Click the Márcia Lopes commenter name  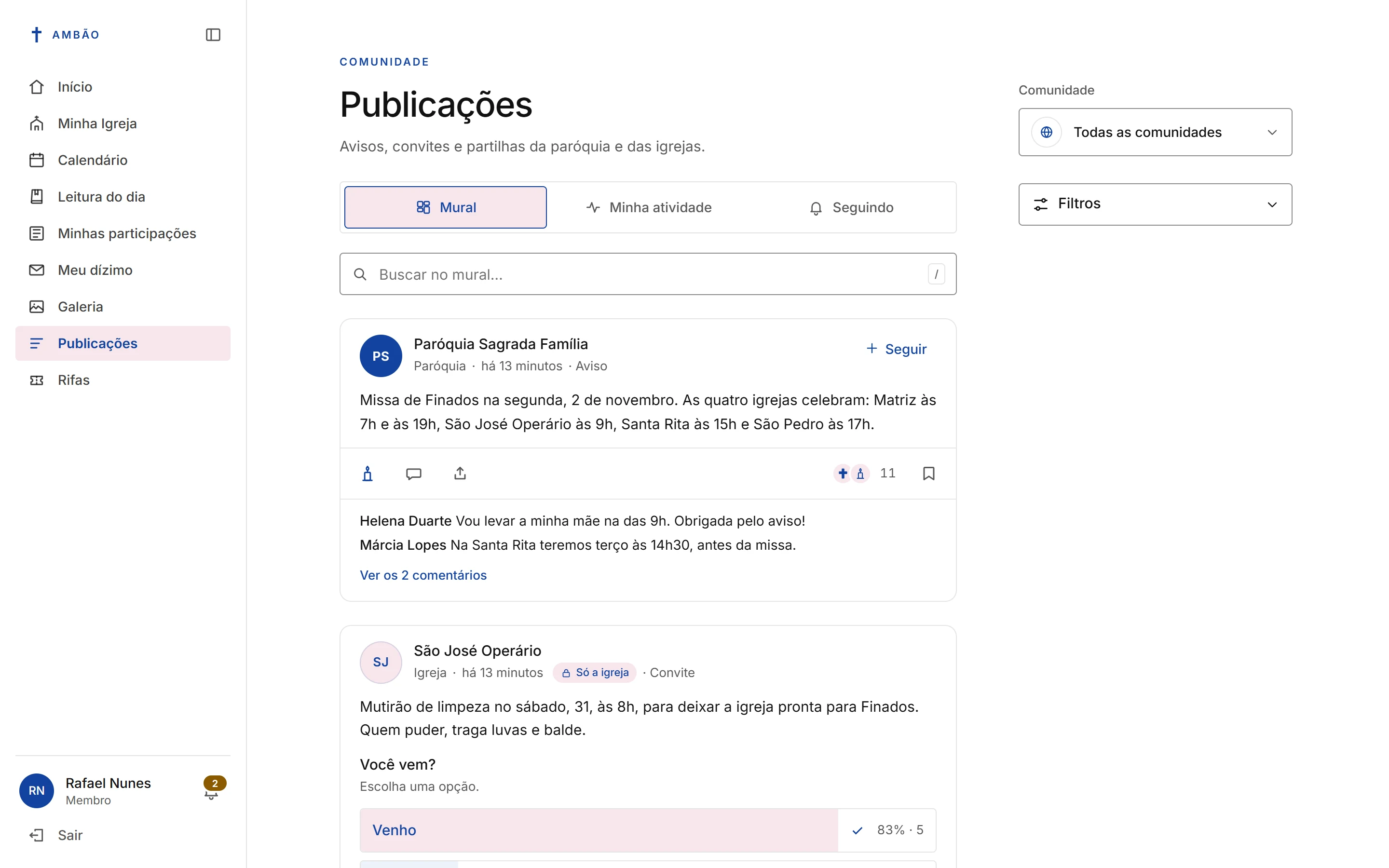coord(403,545)
